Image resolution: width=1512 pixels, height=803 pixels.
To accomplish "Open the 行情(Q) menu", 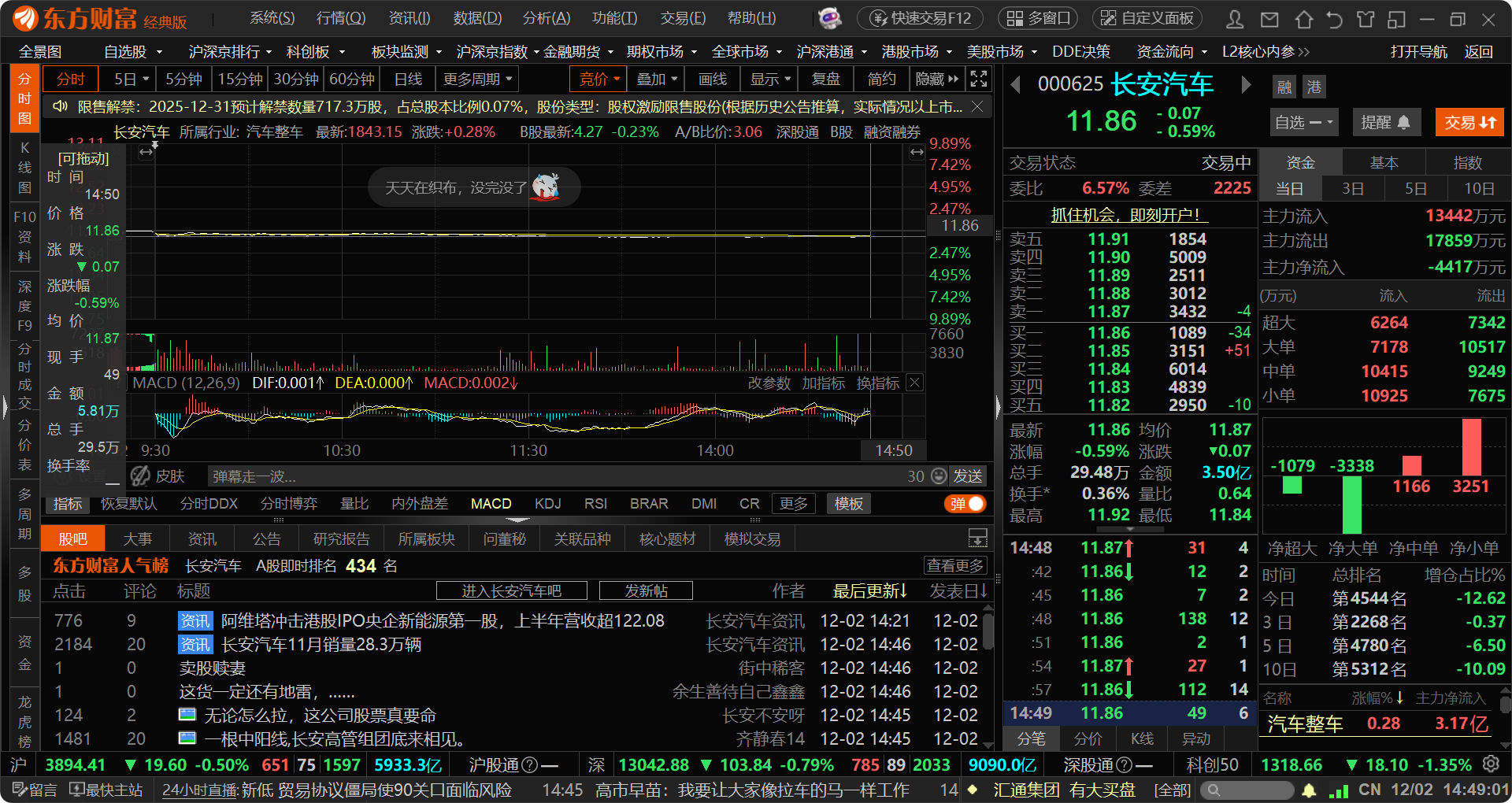I will tap(341, 18).
